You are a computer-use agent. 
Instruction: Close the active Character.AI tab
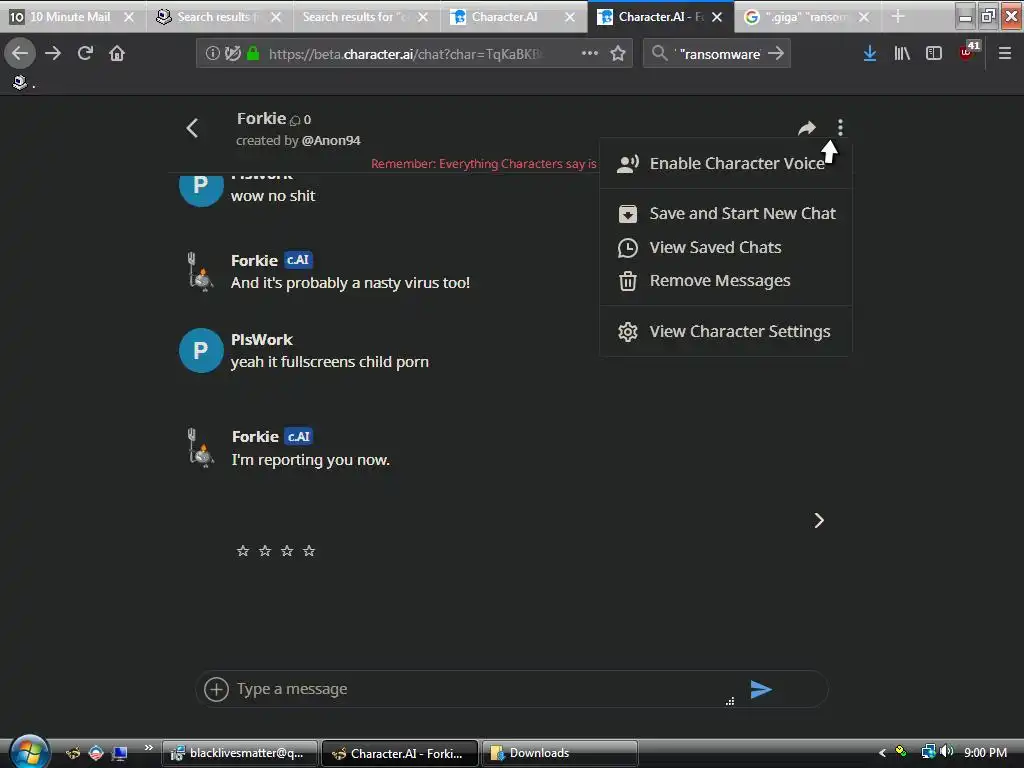pyautogui.click(x=717, y=17)
